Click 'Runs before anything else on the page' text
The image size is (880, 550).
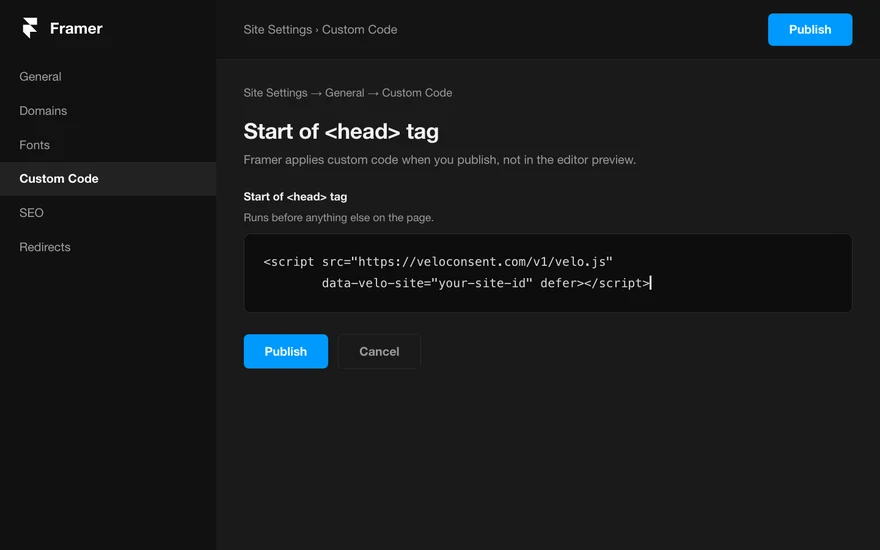pos(338,218)
